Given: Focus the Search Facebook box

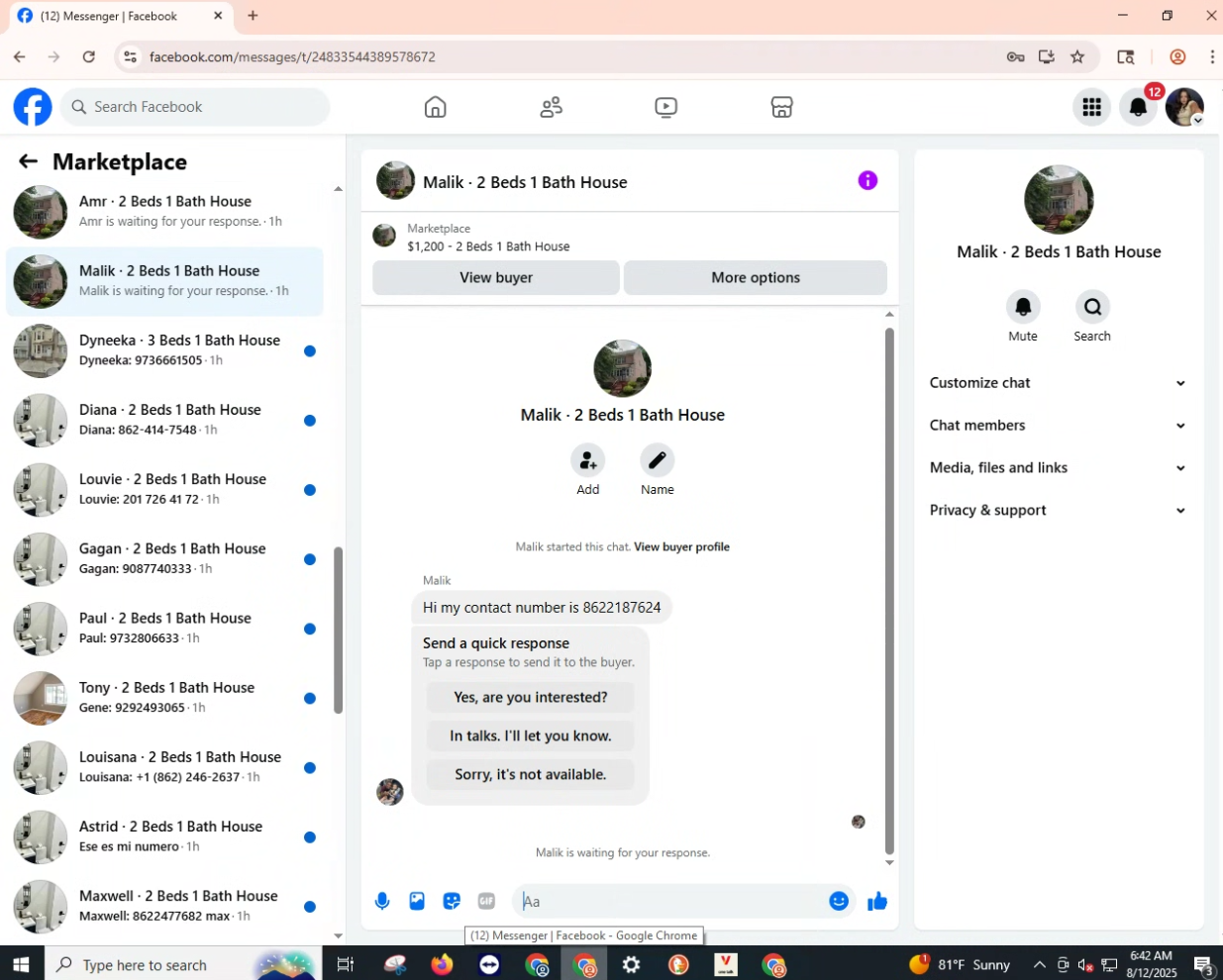Looking at the screenshot, I should pos(195,107).
